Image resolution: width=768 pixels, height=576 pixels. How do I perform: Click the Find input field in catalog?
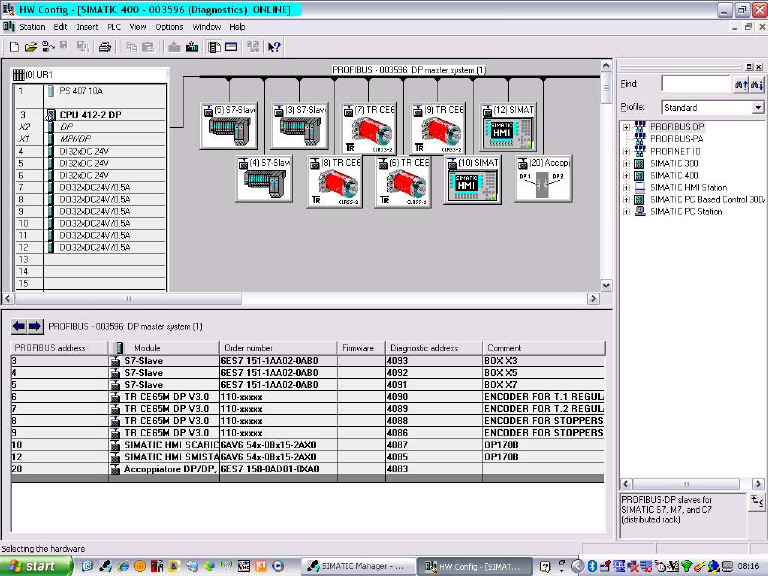[x=696, y=84]
